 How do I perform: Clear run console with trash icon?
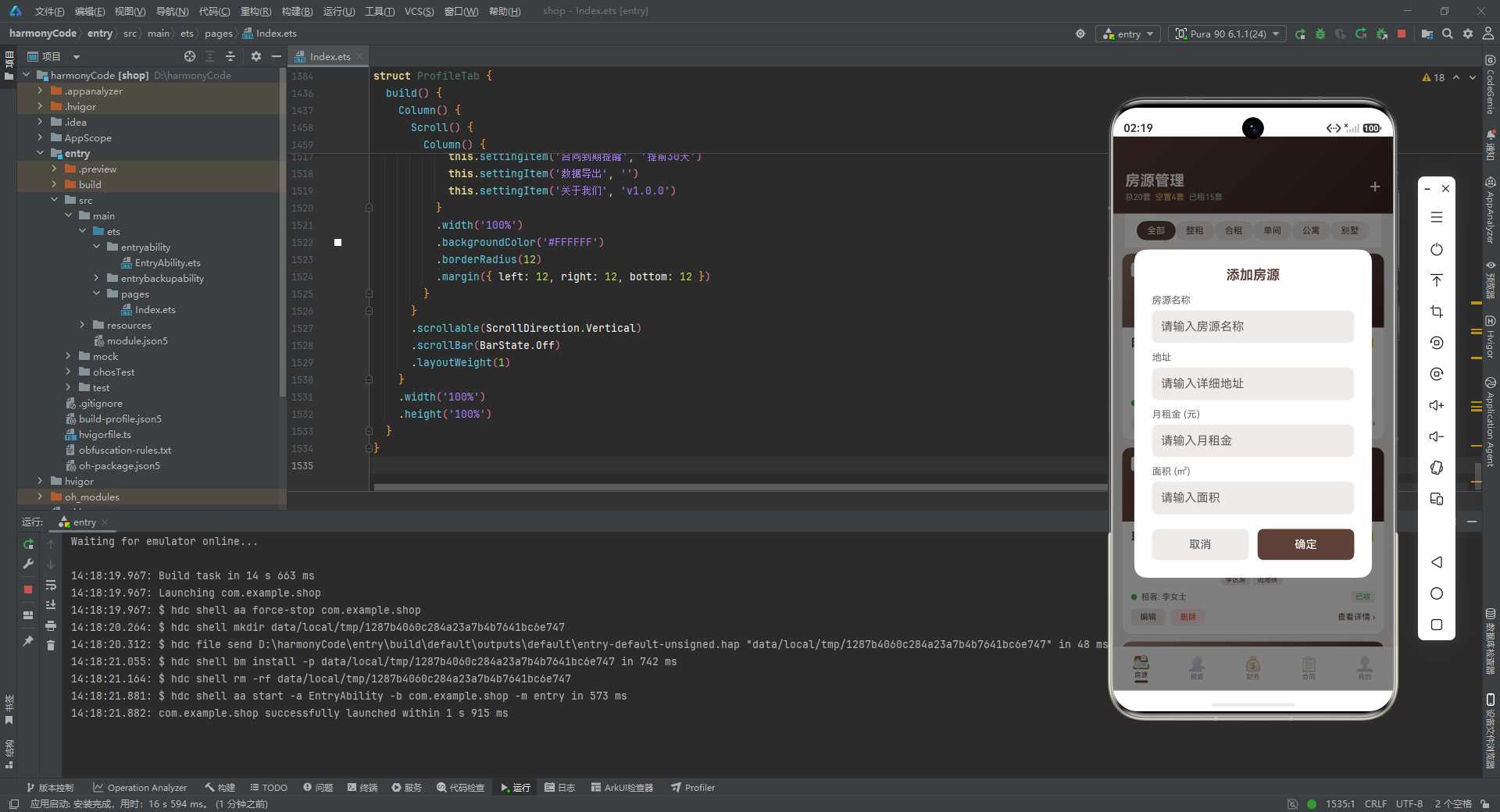click(x=51, y=645)
